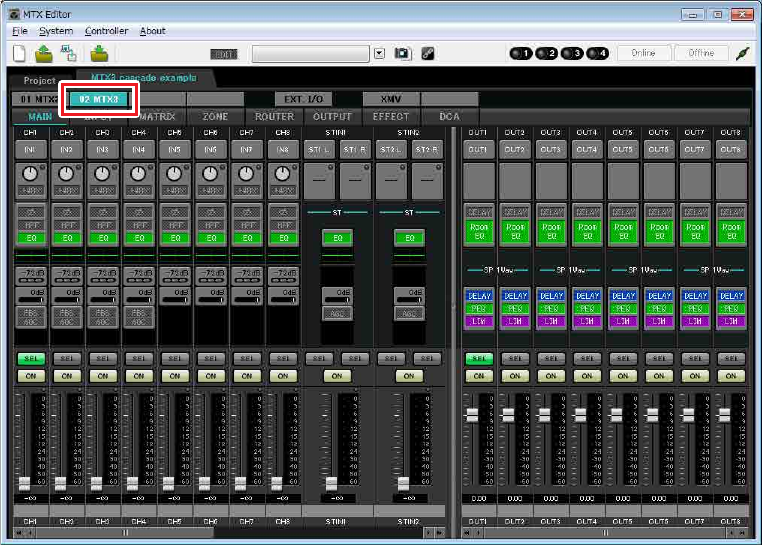This screenshot has width=762, height=545.
Task: Click the OUT6 output port button
Action: tap(659, 150)
